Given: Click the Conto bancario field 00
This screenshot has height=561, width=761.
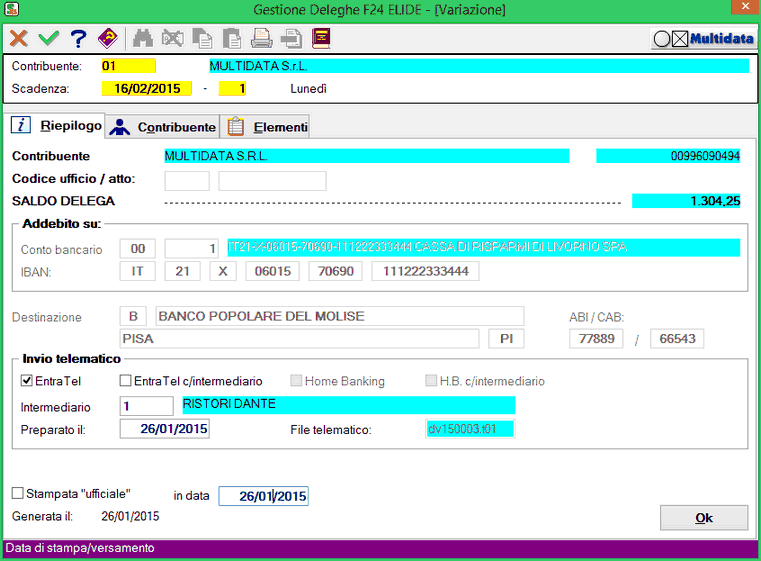Looking at the screenshot, I should coord(138,248).
